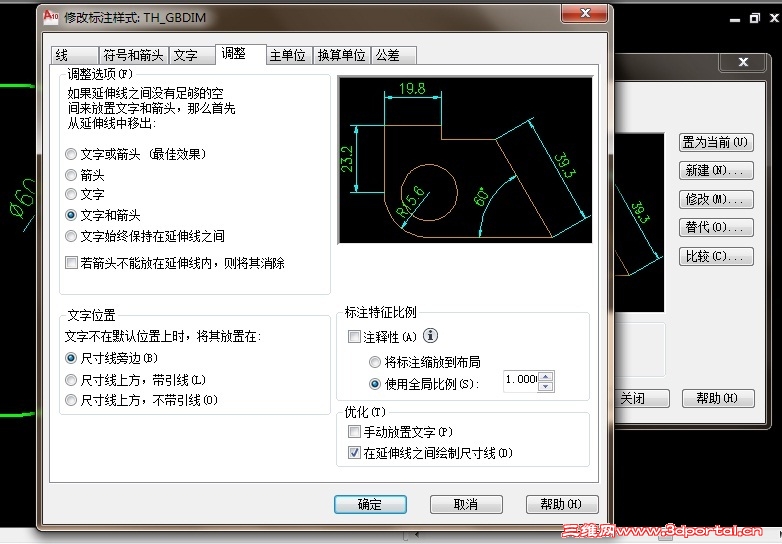Click the global scale value field
Image resolution: width=782 pixels, height=544 pixels.
[520, 381]
